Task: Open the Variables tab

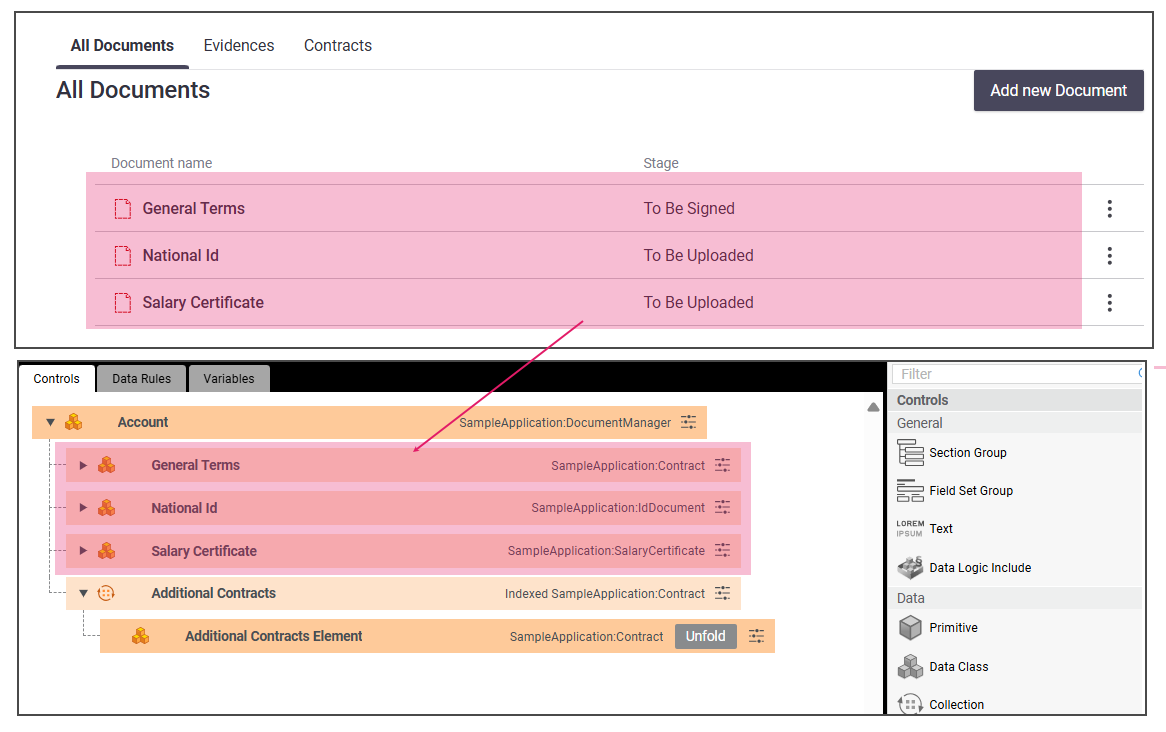Action: point(229,379)
